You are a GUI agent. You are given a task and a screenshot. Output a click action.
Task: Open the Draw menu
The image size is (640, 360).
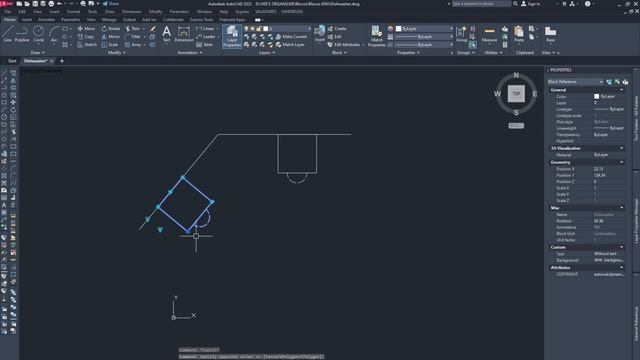point(110,11)
